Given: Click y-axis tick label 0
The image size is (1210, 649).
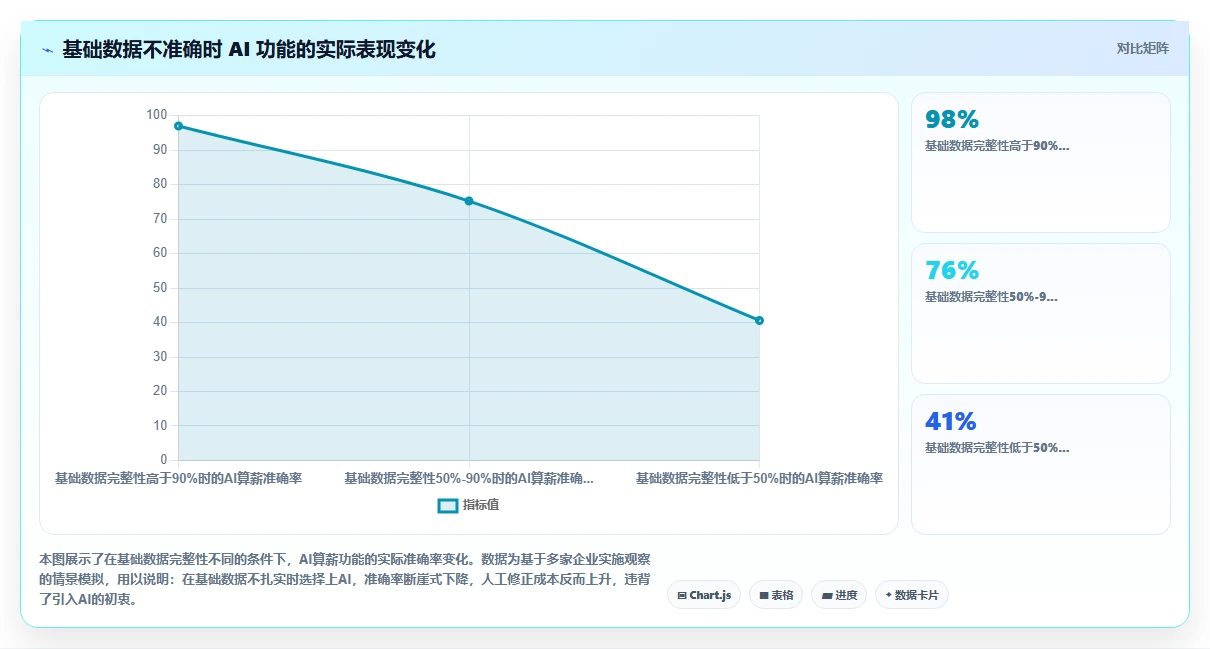Looking at the screenshot, I should (x=164, y=460).
